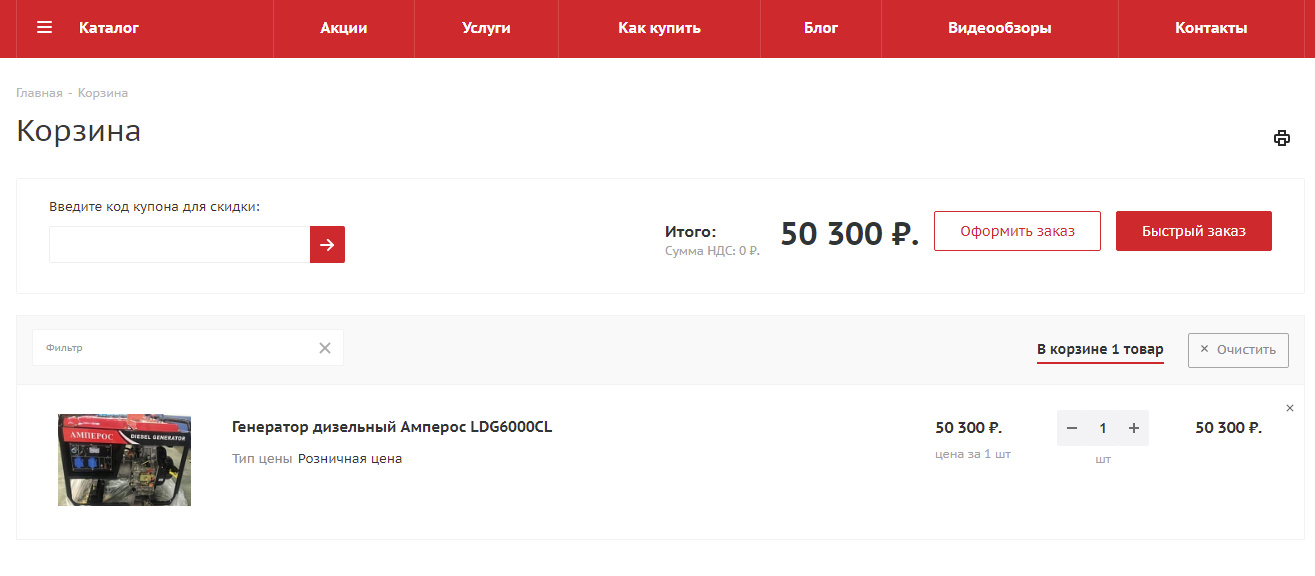Screen dimensions: 1315x576
Task: Remove the Амперос generator from the cart
Action: coord(1289,408)
